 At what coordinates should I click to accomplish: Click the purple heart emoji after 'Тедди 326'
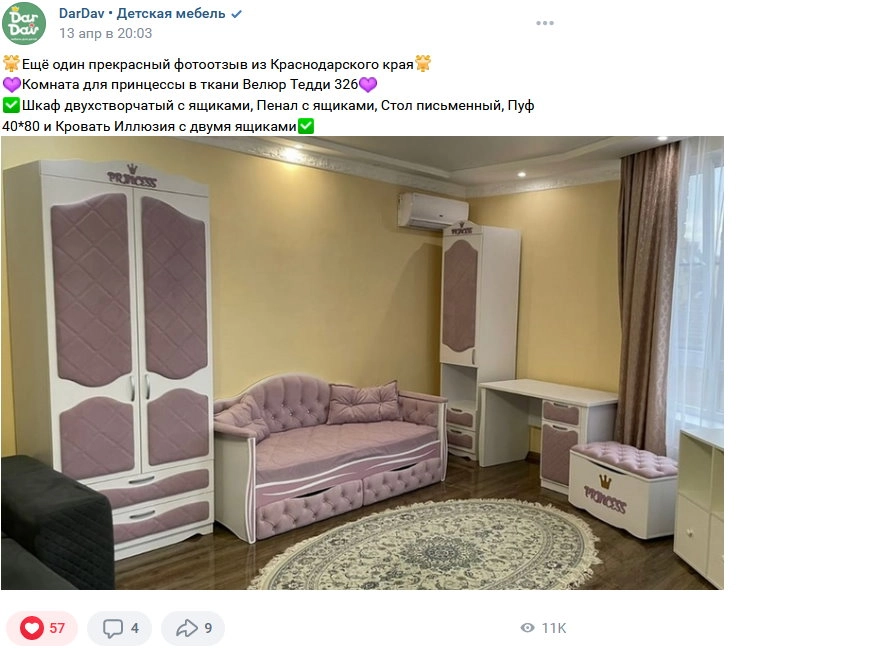[x=368, y=84]
